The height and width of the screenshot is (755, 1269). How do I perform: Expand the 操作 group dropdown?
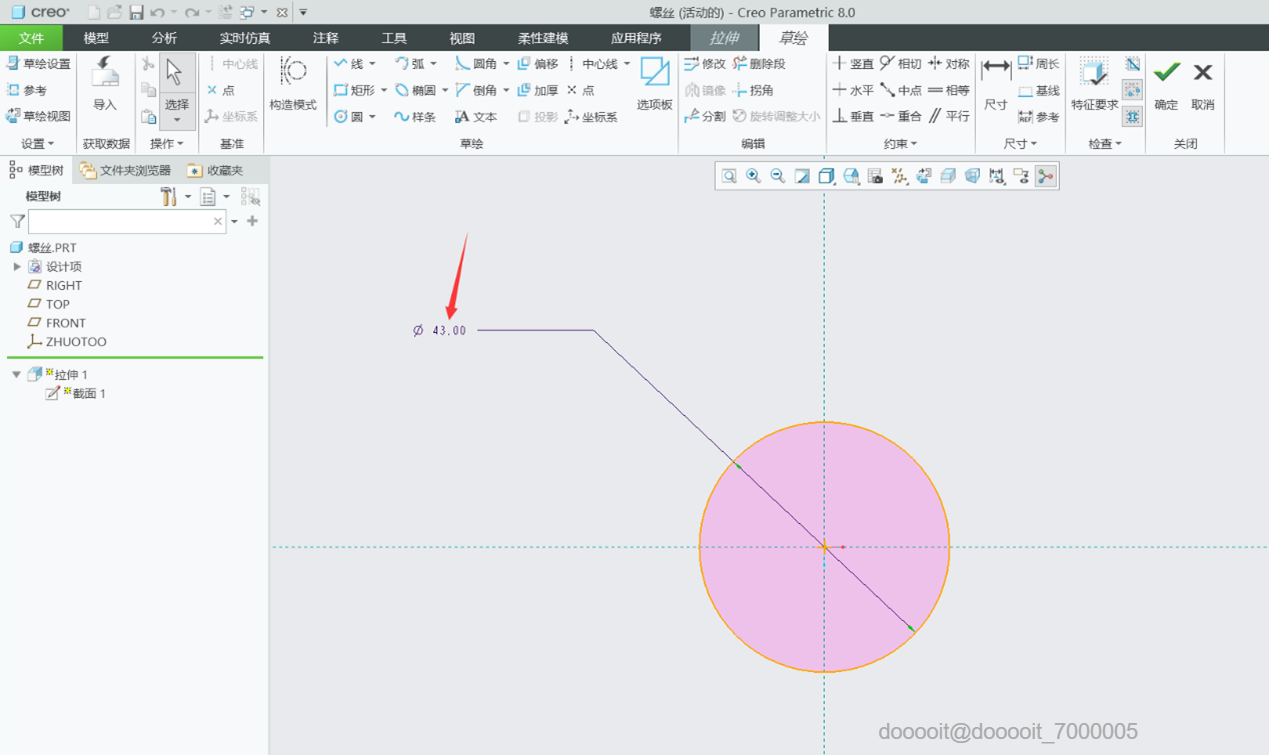click(x=166, y=144)
